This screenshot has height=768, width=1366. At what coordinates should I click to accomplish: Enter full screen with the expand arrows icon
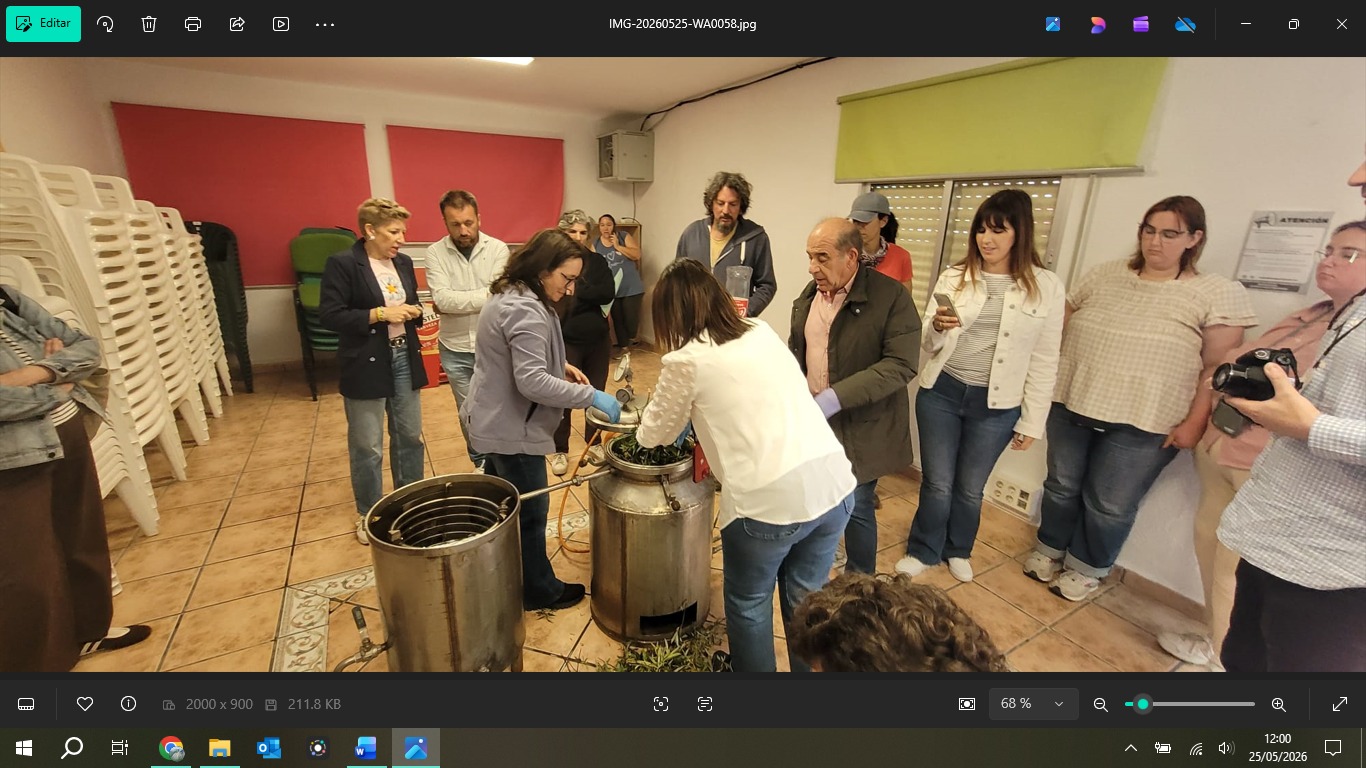tap(1340, 704)
